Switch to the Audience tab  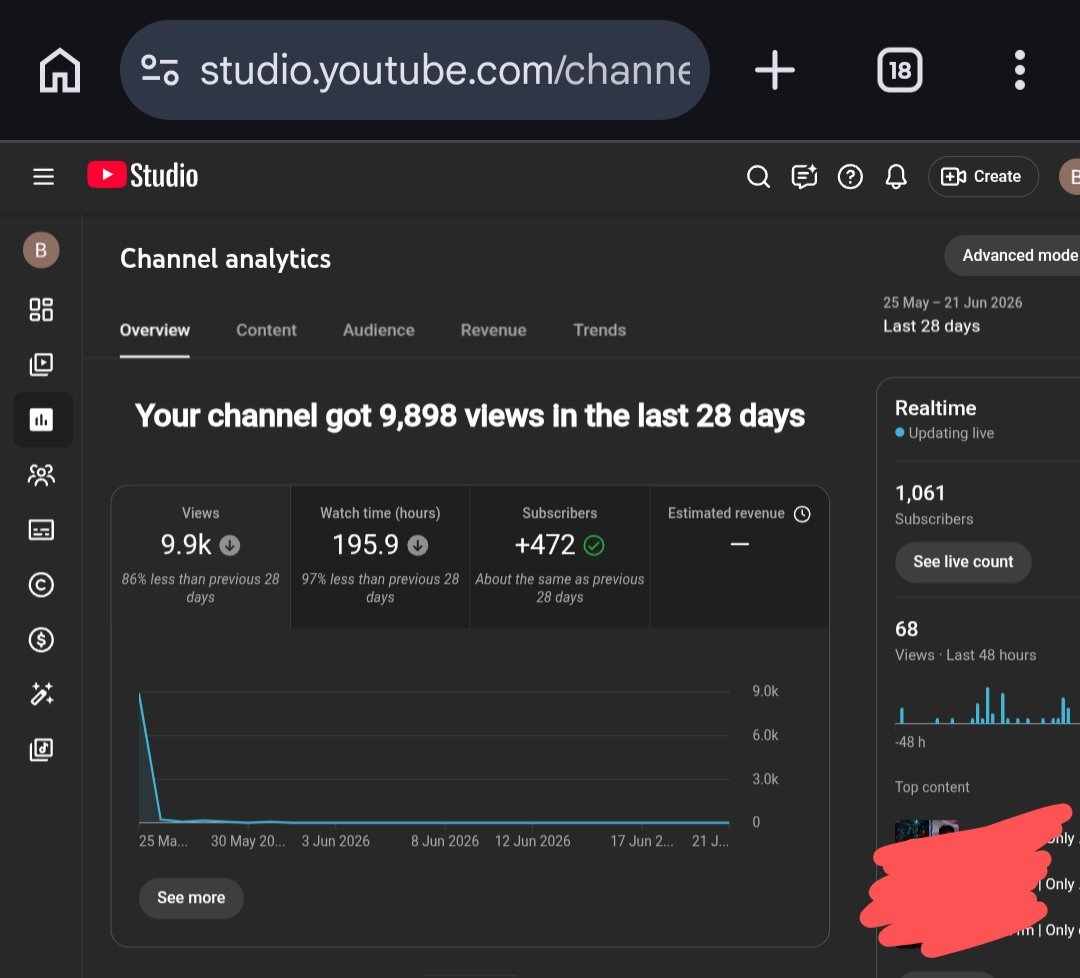(378, 330)
